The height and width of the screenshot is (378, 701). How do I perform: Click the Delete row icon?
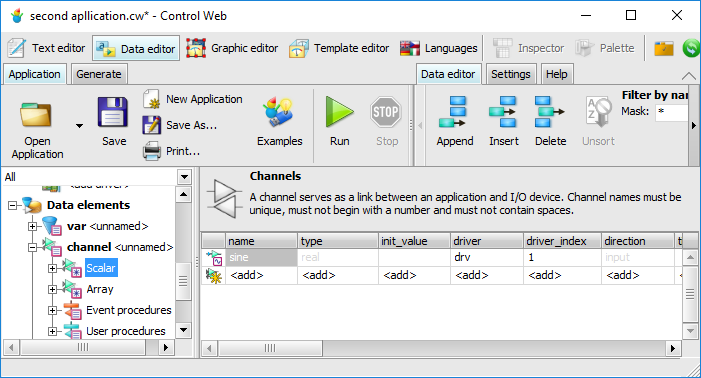(x=549, y=112)
